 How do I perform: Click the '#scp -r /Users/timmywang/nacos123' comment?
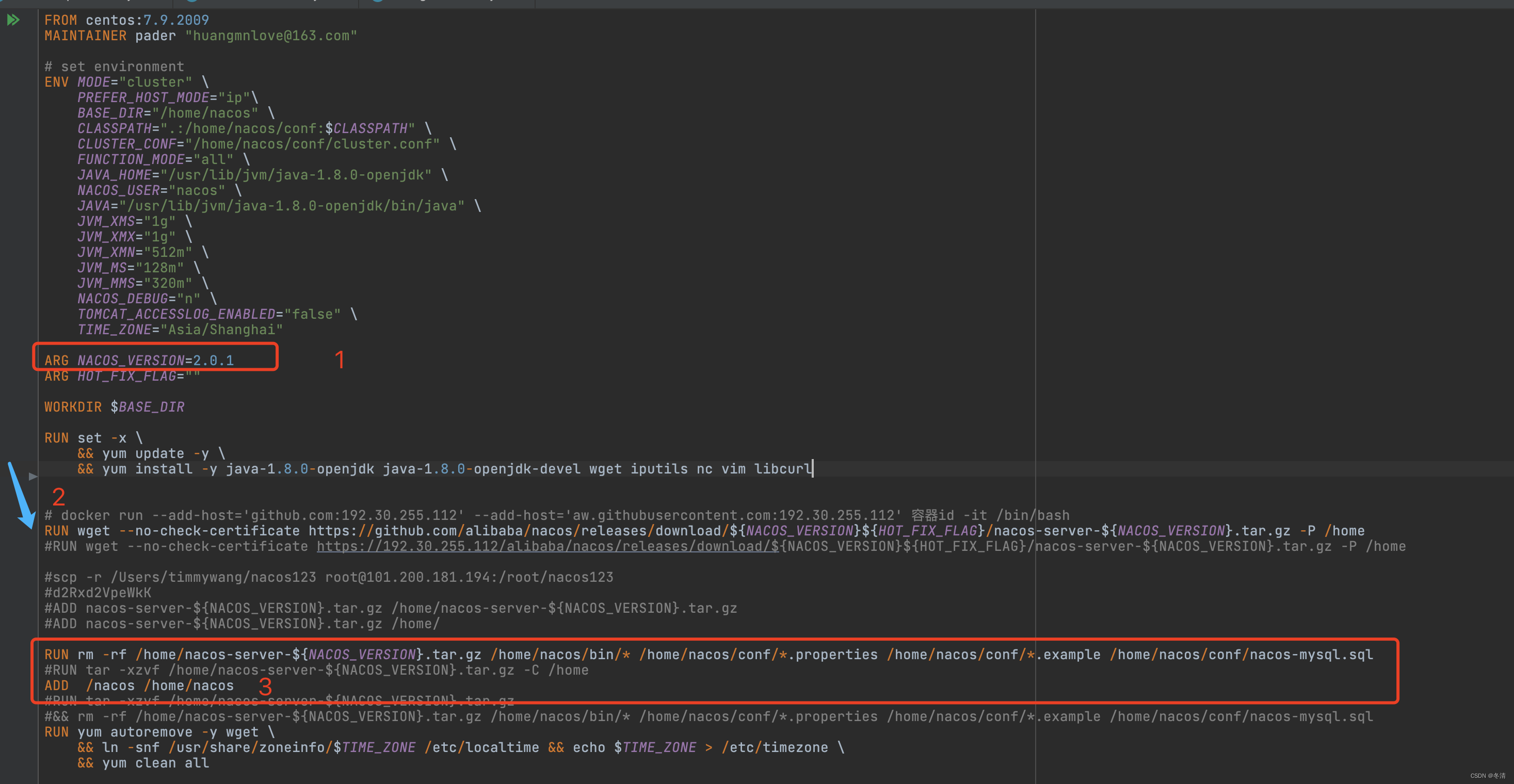(329, 577)
